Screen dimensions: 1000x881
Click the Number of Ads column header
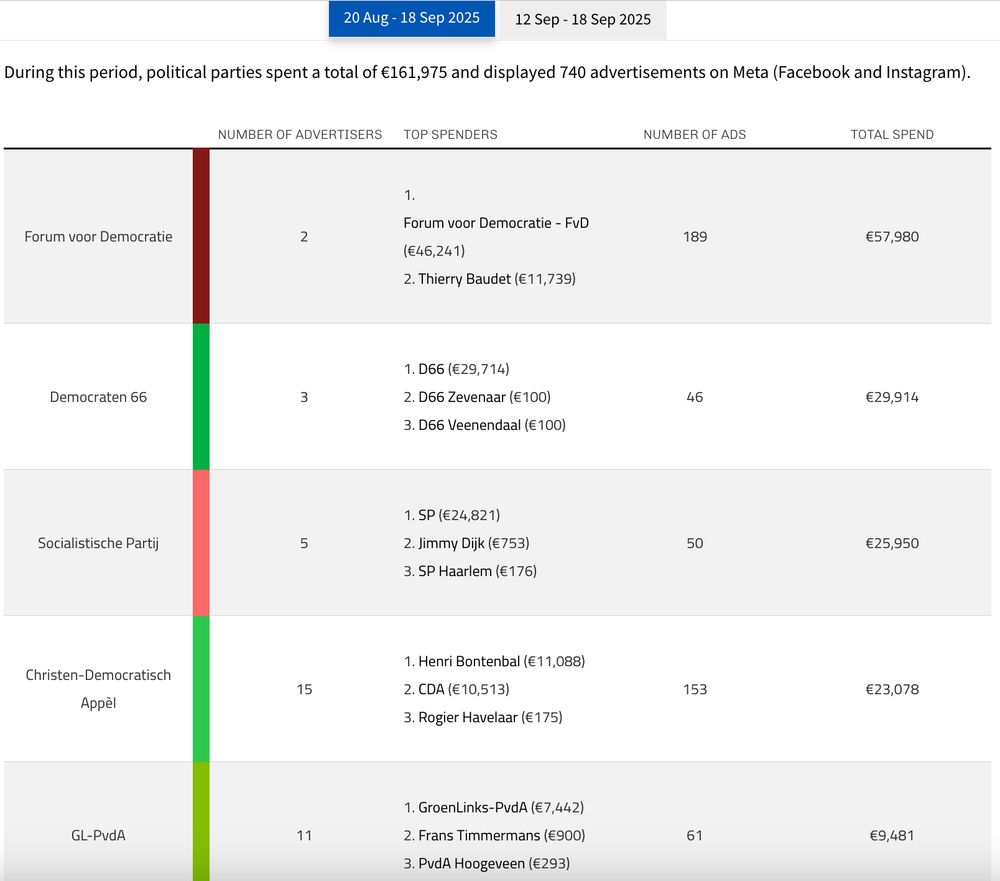[x=695, y=135]
